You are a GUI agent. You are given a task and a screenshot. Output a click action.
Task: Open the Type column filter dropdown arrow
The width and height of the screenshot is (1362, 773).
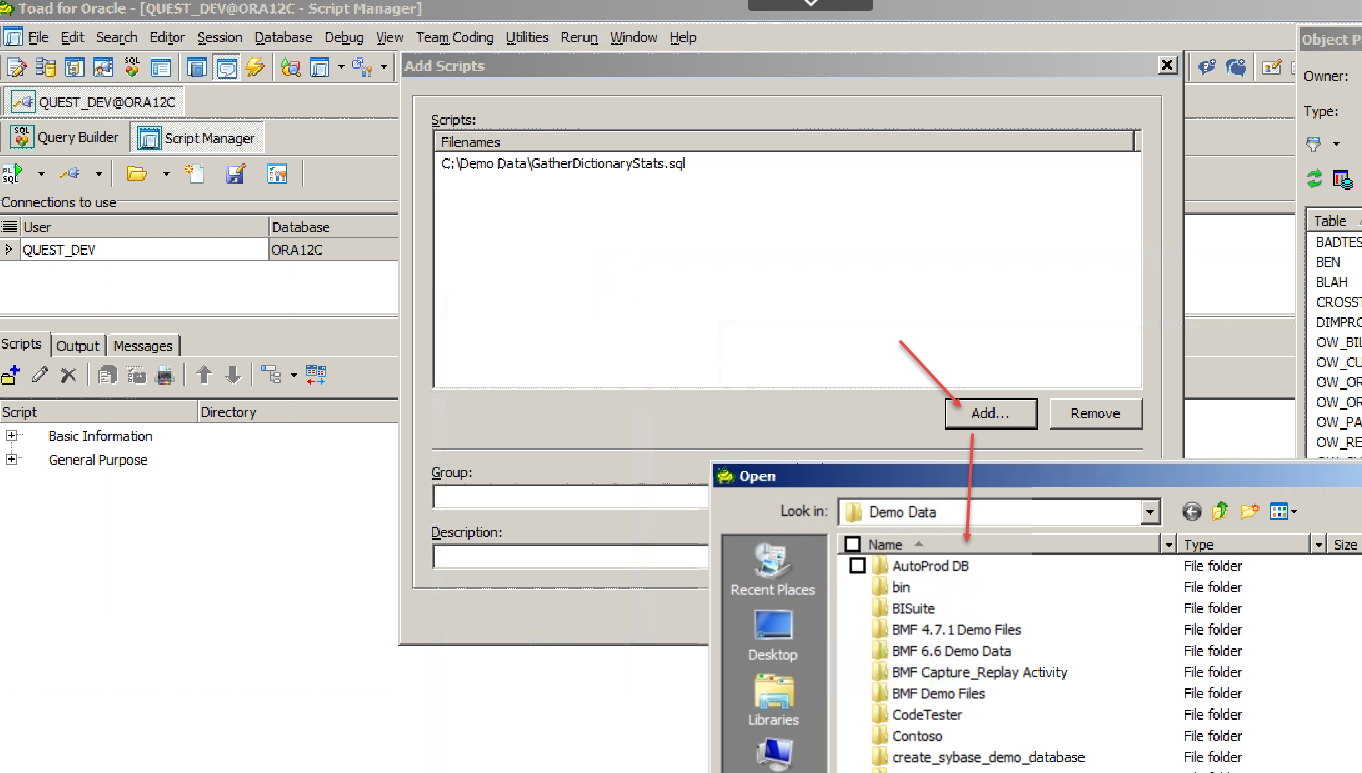pyautogui.click(x=1319, y=545)
